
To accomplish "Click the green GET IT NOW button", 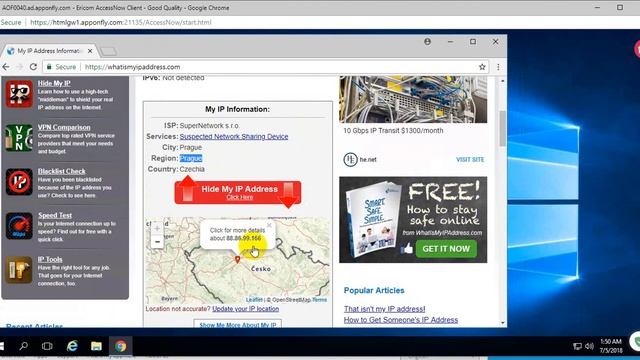I will point(446,249).
